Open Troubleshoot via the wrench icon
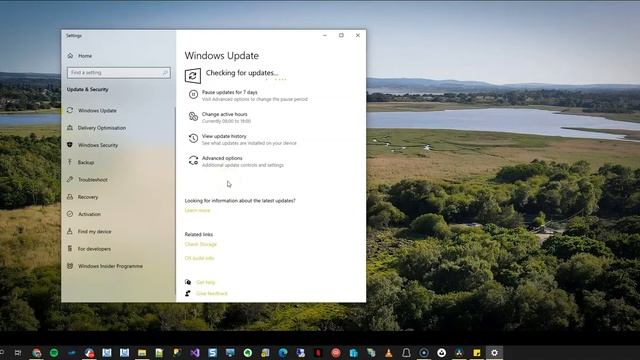 [70, 180]
